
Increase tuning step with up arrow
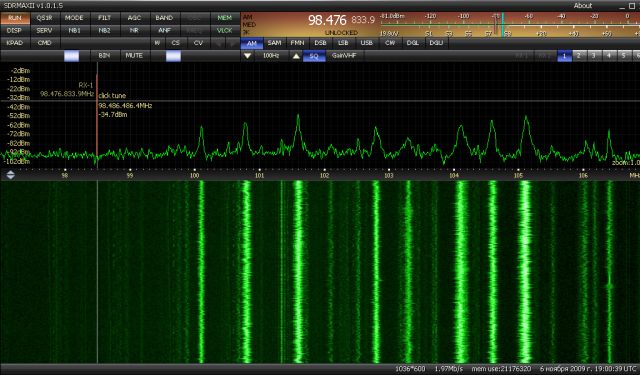point(296,55)
